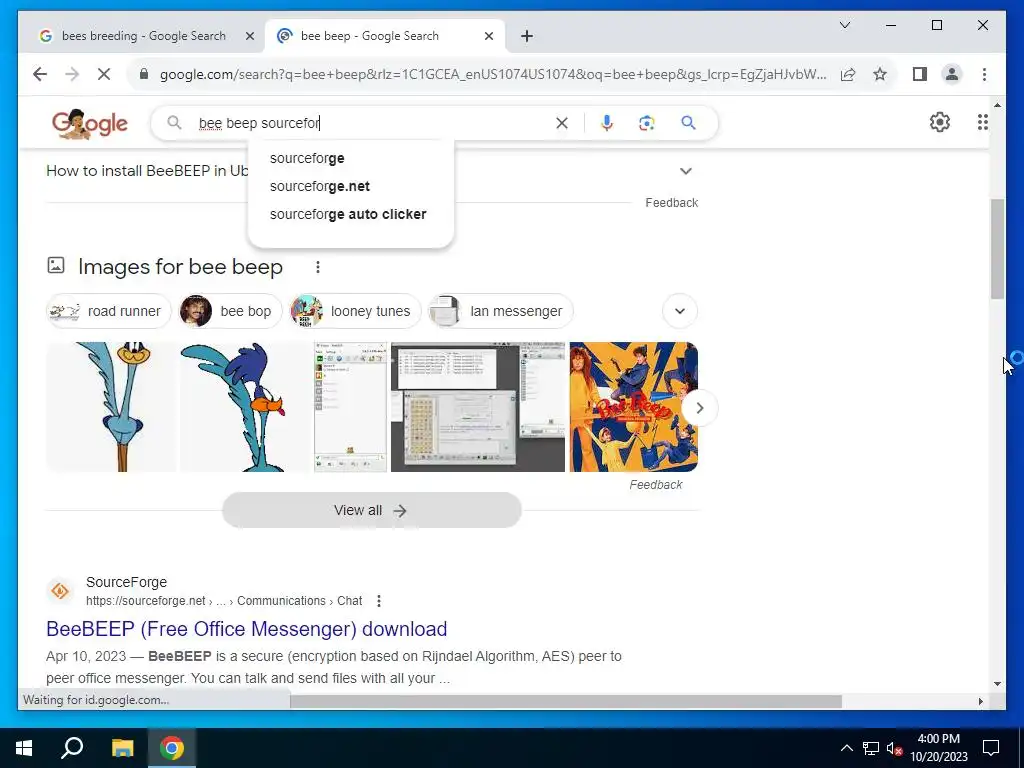Show hidden system tray icons
This screenshot has height=768, width=1024.
tap(846, 748)
